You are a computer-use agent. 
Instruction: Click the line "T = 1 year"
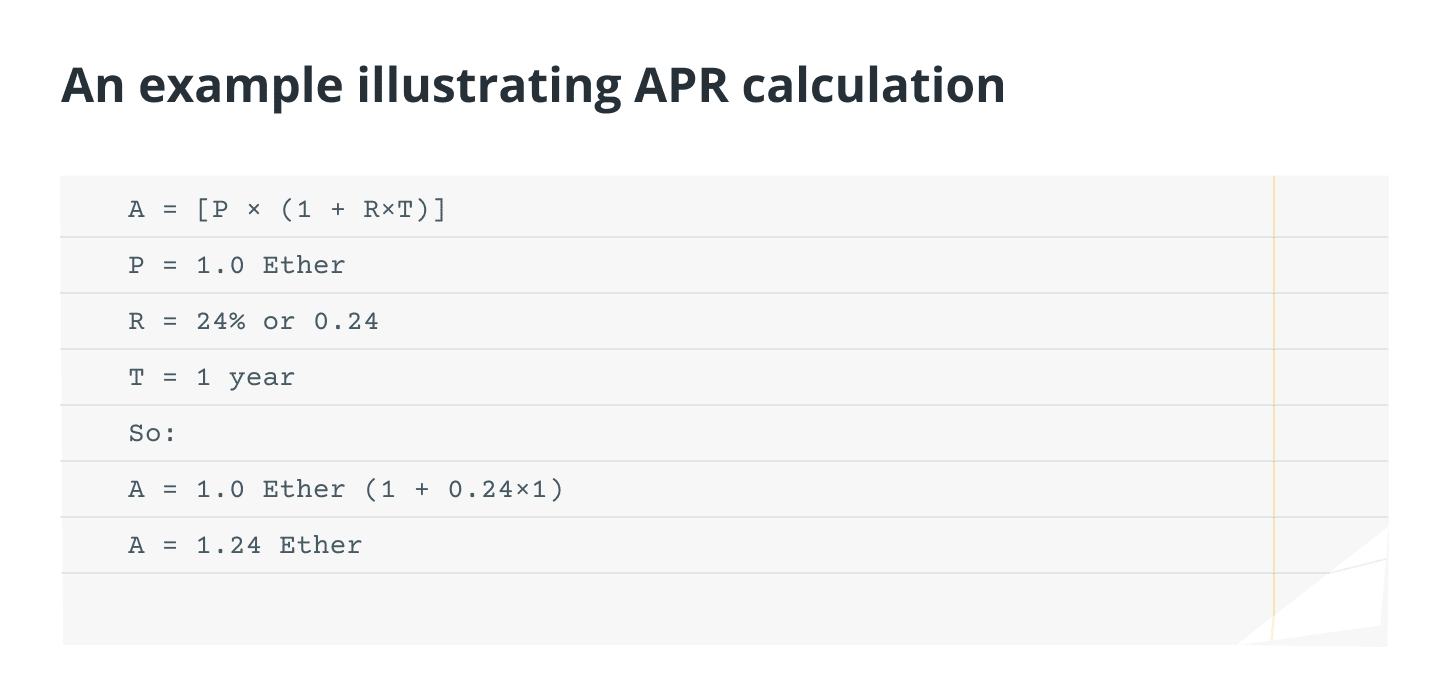pyautogui.click(x=211, y=378)
